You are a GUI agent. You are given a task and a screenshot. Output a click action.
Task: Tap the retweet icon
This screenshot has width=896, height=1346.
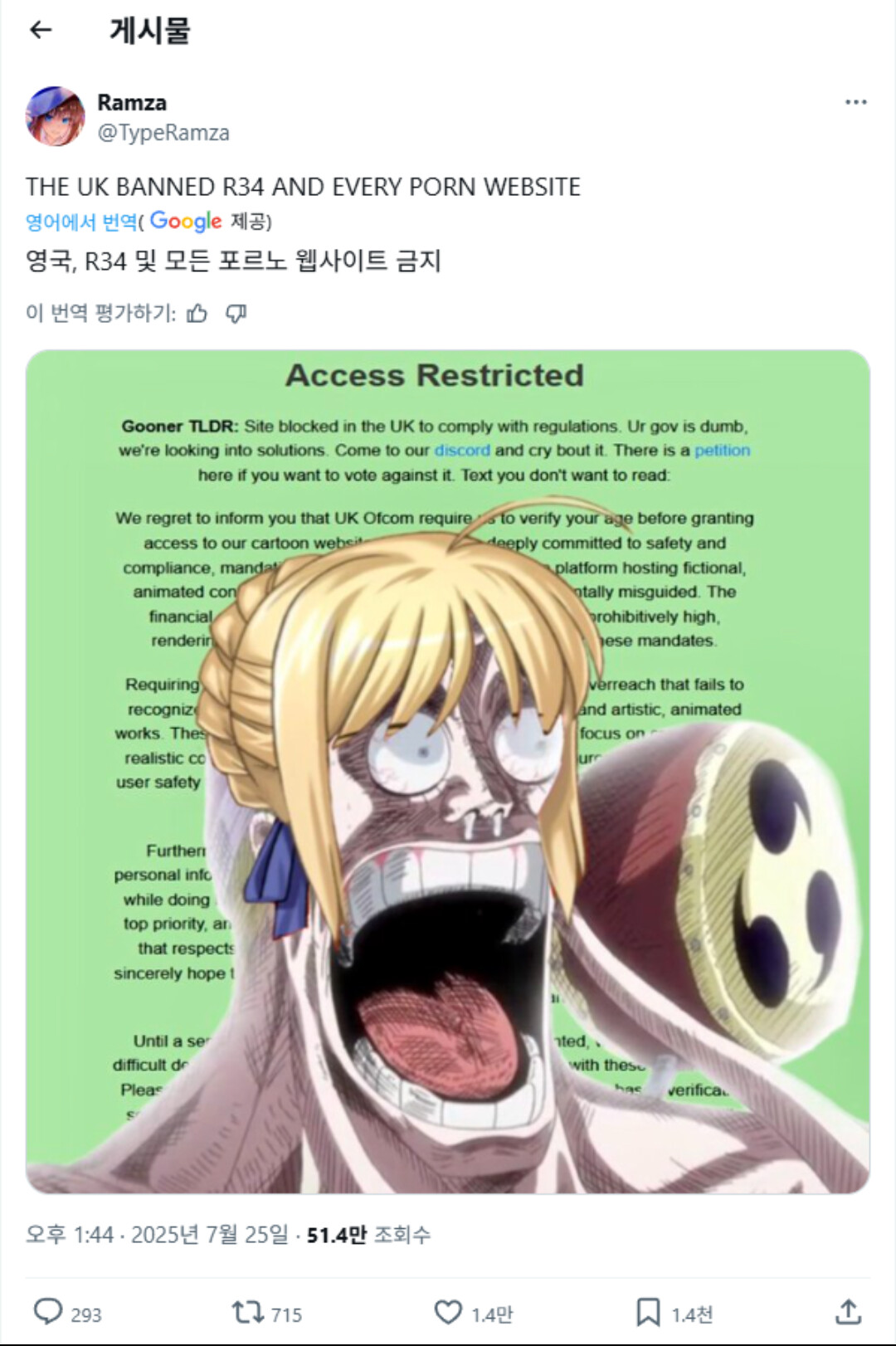click(x=247, y=1312)
